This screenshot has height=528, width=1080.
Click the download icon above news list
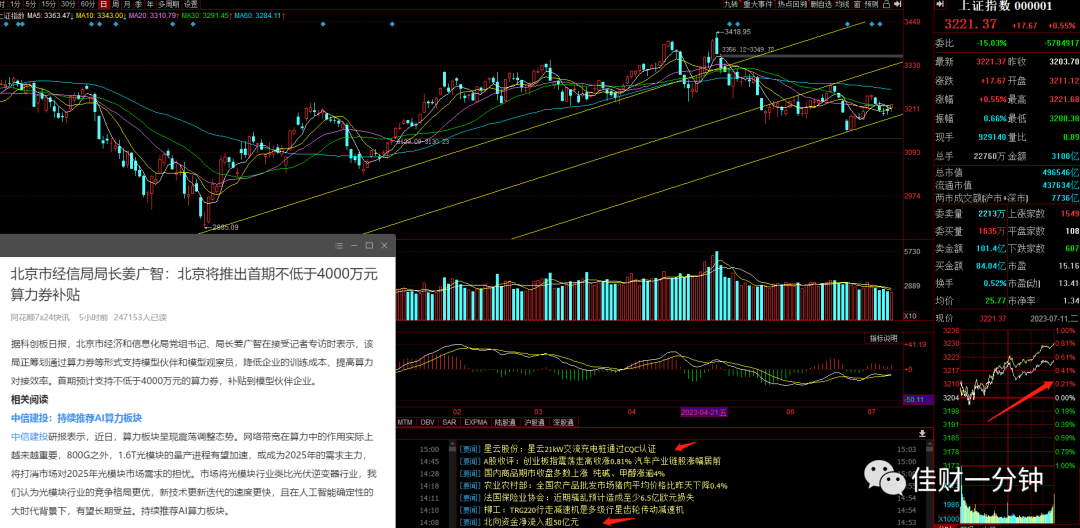click(922, 434)
